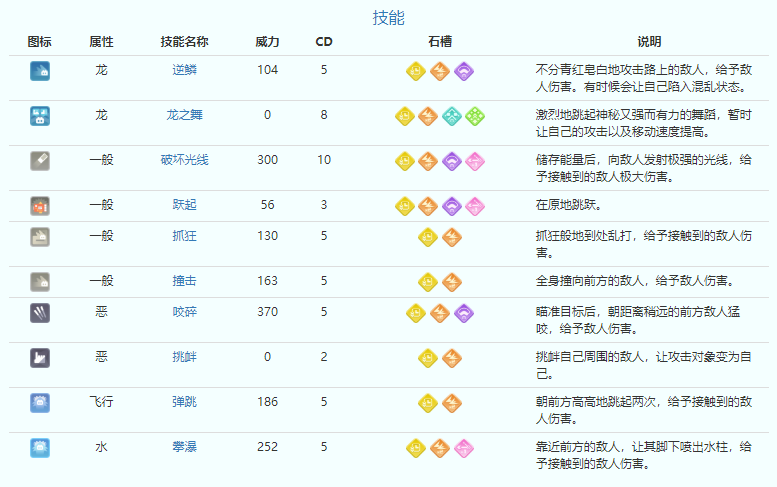Click the CD column header
The height and width of the screenshot is (487, 777).
coord(324,42)
